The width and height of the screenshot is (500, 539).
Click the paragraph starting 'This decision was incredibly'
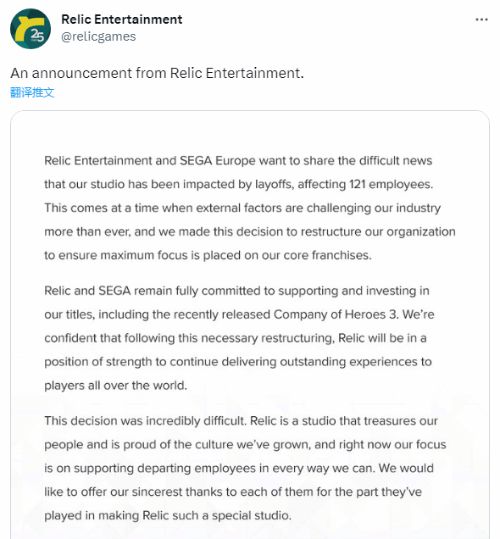pyautogui.click(x=245, y=468)
